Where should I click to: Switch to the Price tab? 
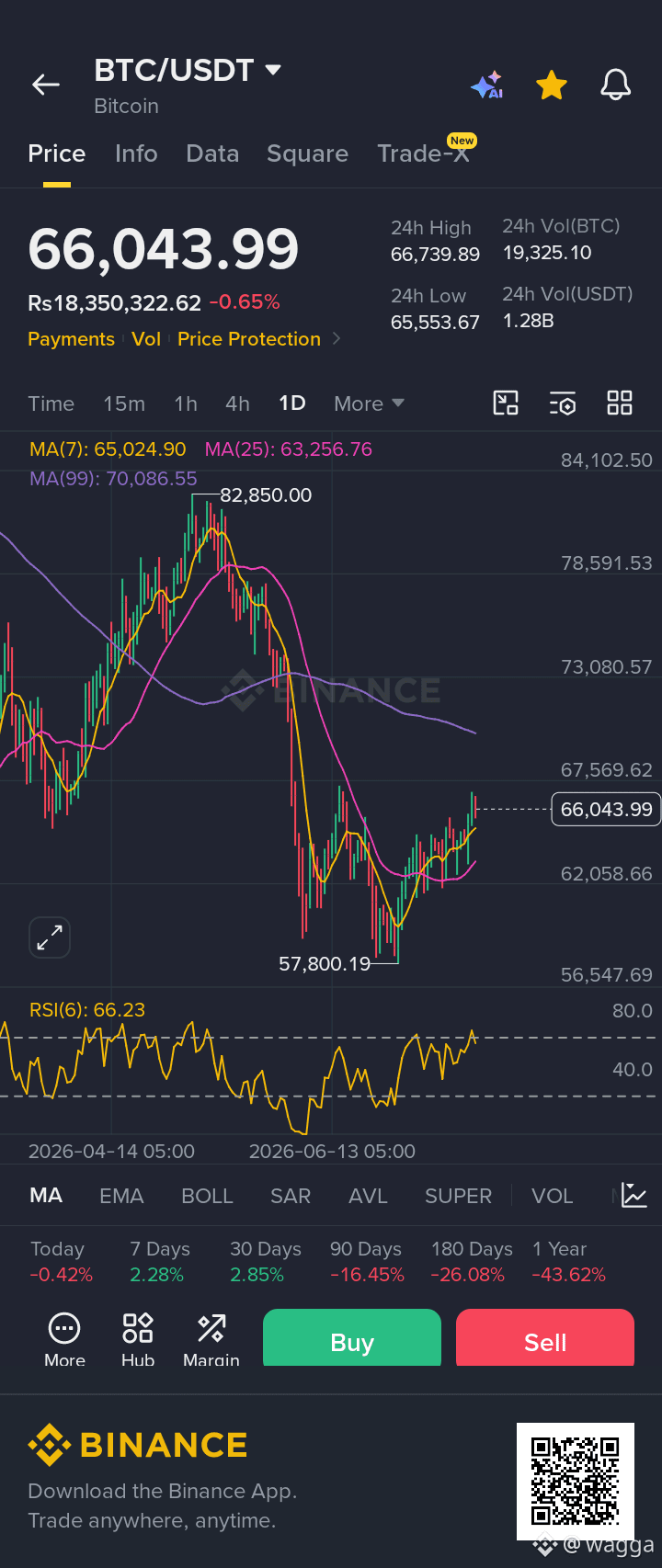(57, 153)
